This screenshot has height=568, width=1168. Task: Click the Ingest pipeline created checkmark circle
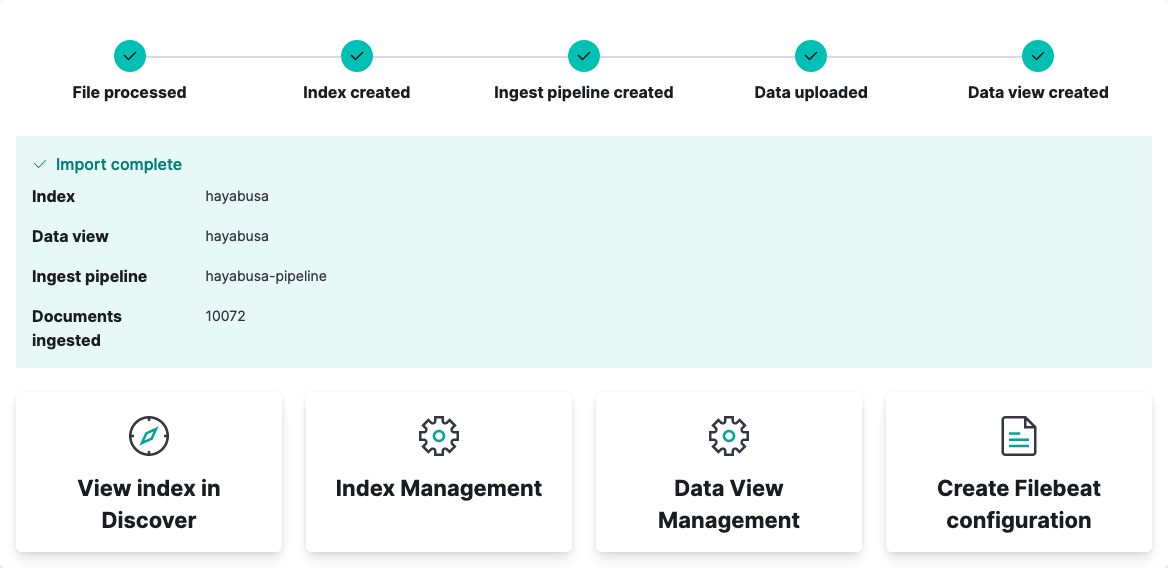click(x=584, y=56)
